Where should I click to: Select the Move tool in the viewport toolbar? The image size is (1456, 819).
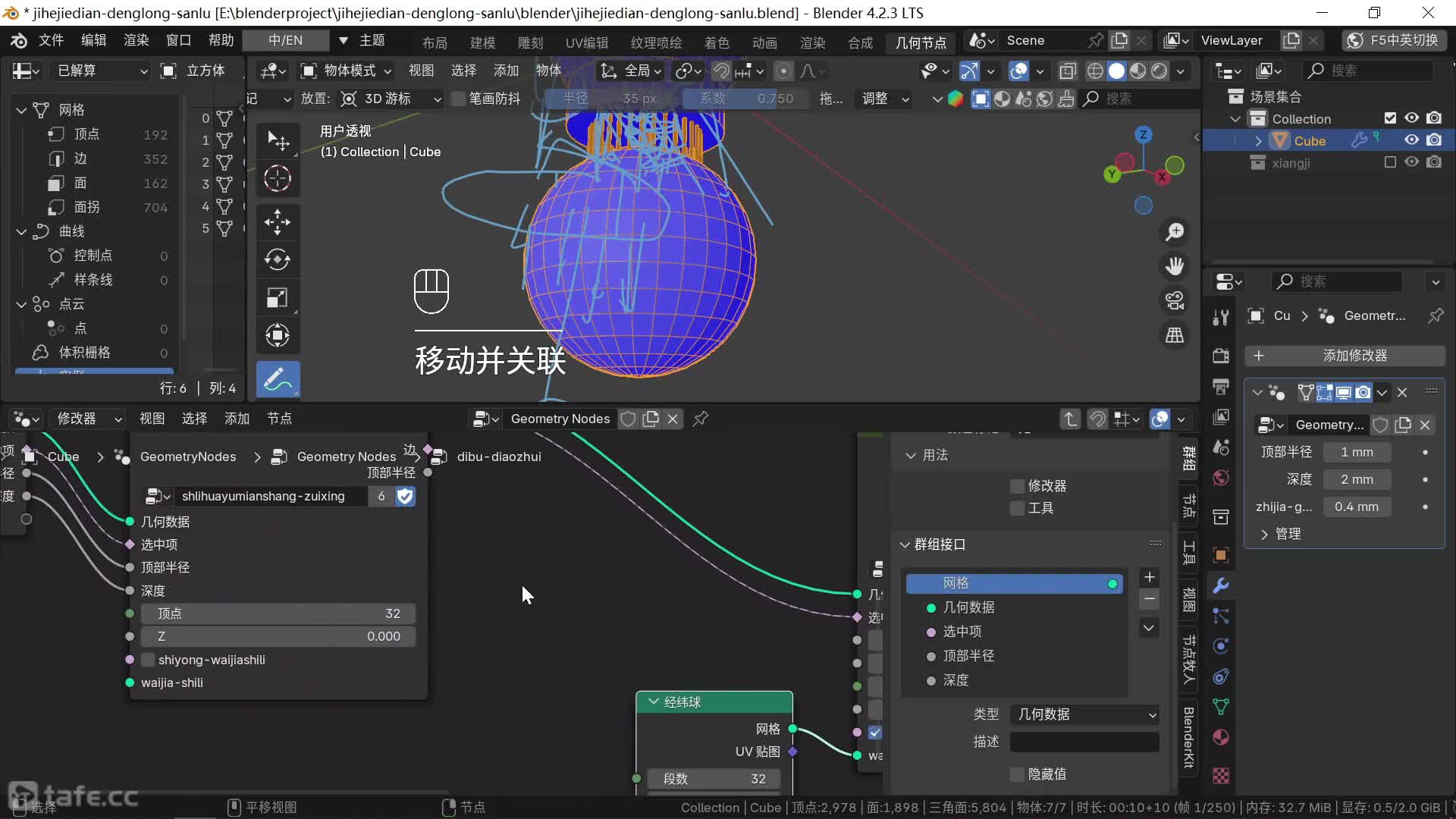[x=278, y=222]
